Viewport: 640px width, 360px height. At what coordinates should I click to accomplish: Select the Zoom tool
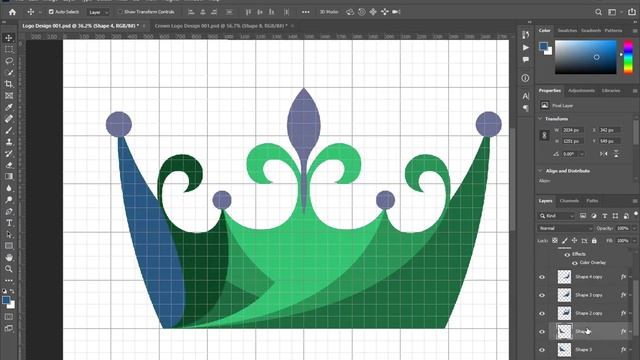pos(9,269)
